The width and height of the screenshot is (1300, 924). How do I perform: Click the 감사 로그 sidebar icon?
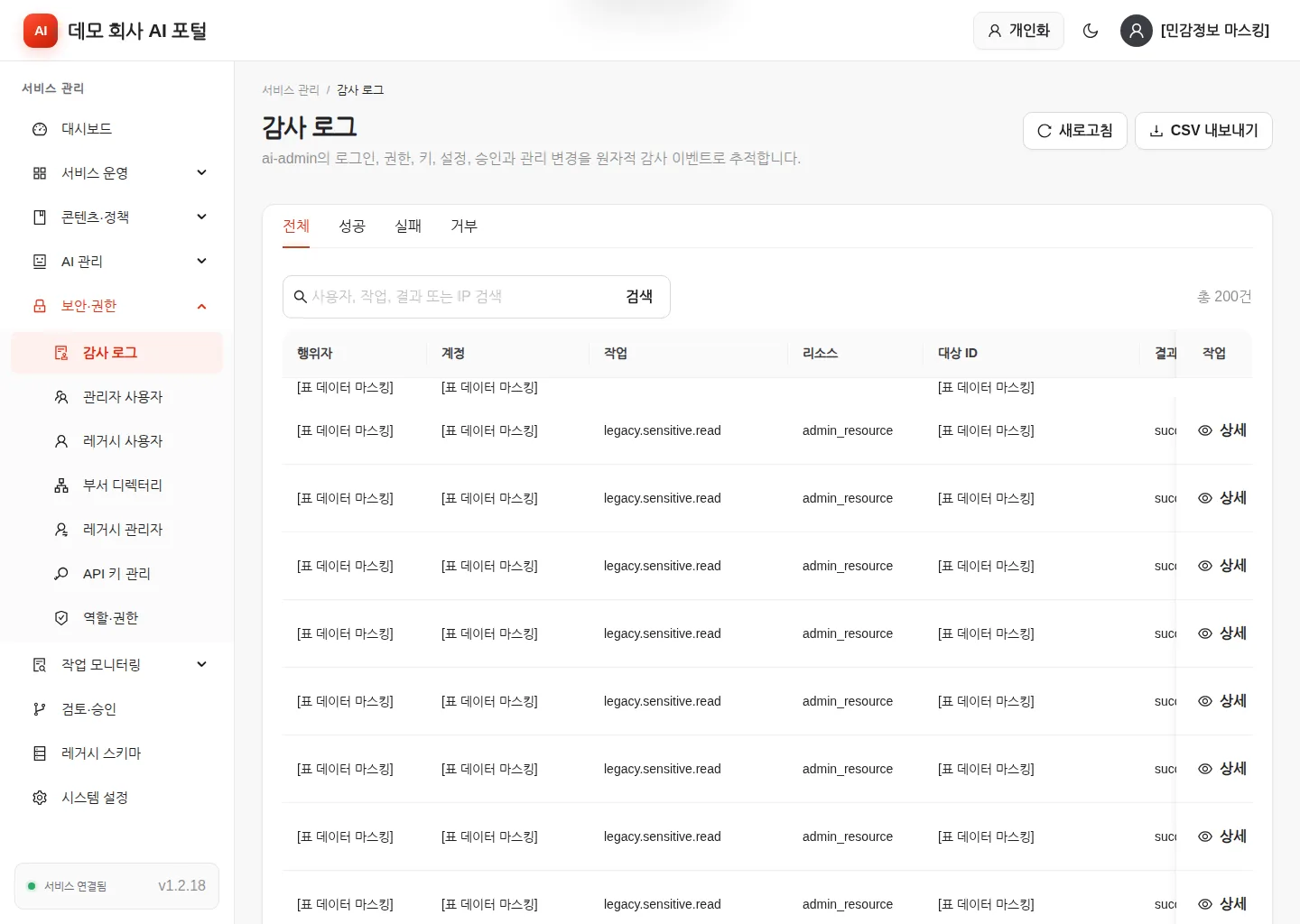tap(61, 353)
